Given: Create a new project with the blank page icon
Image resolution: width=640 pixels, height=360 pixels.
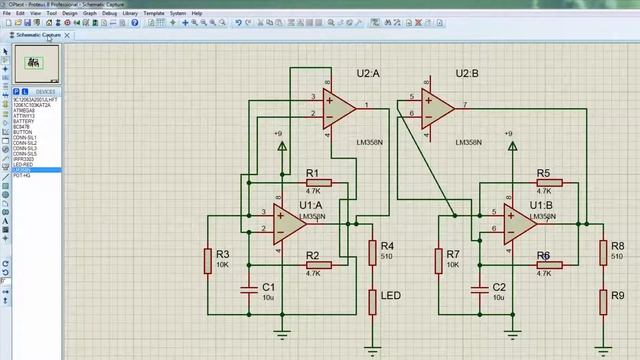Looking at the screenshot, I should click(9, 23).
